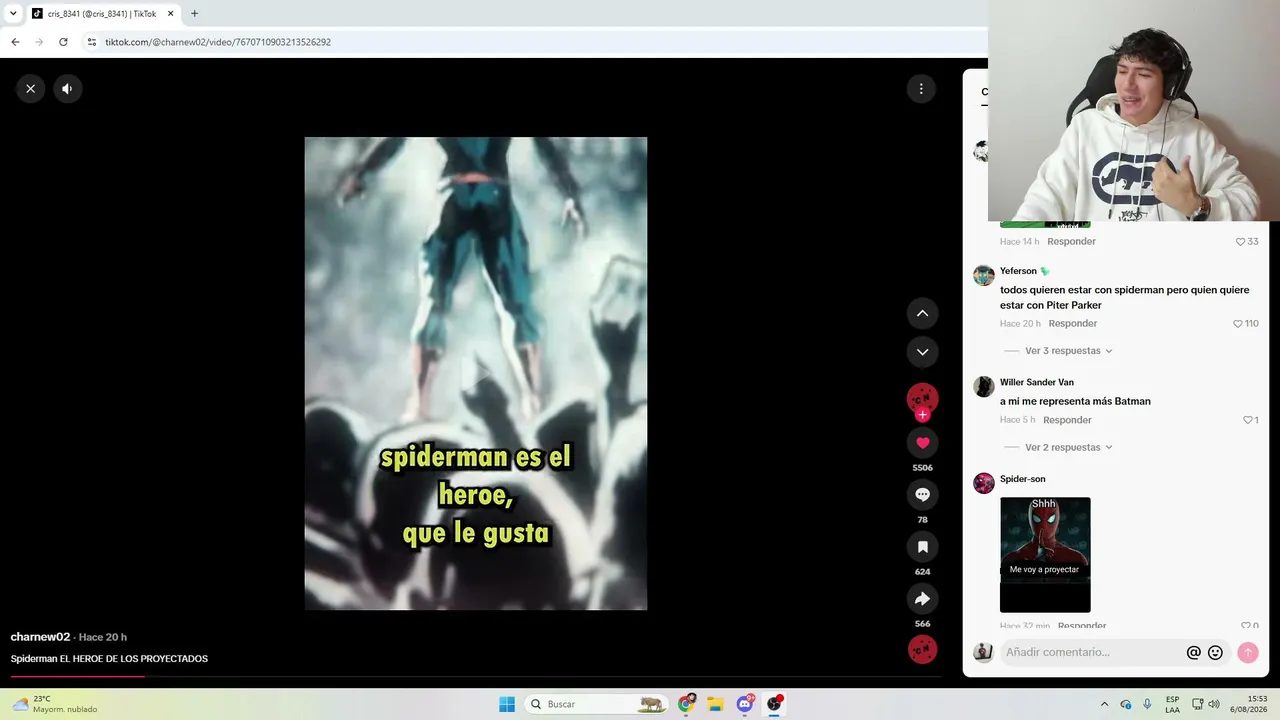Open the charnew02 profile link
Screen dimensions: 1280x720
(x=40, y=637)
